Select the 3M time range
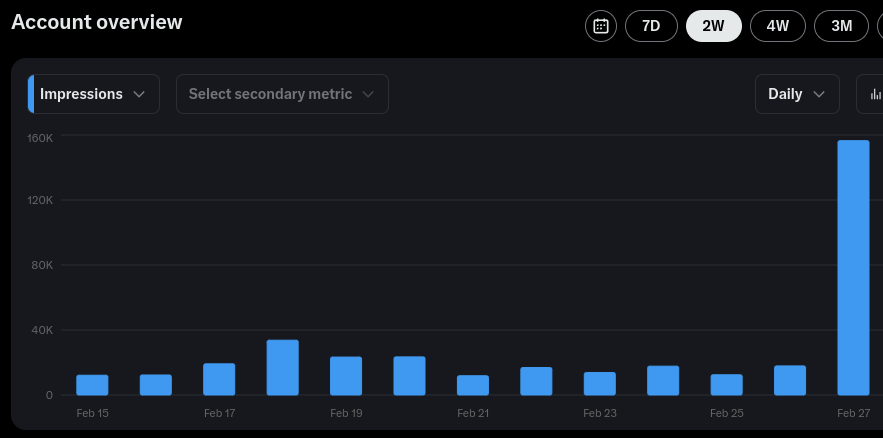The image size is (883, 438). tap(841, 26)
